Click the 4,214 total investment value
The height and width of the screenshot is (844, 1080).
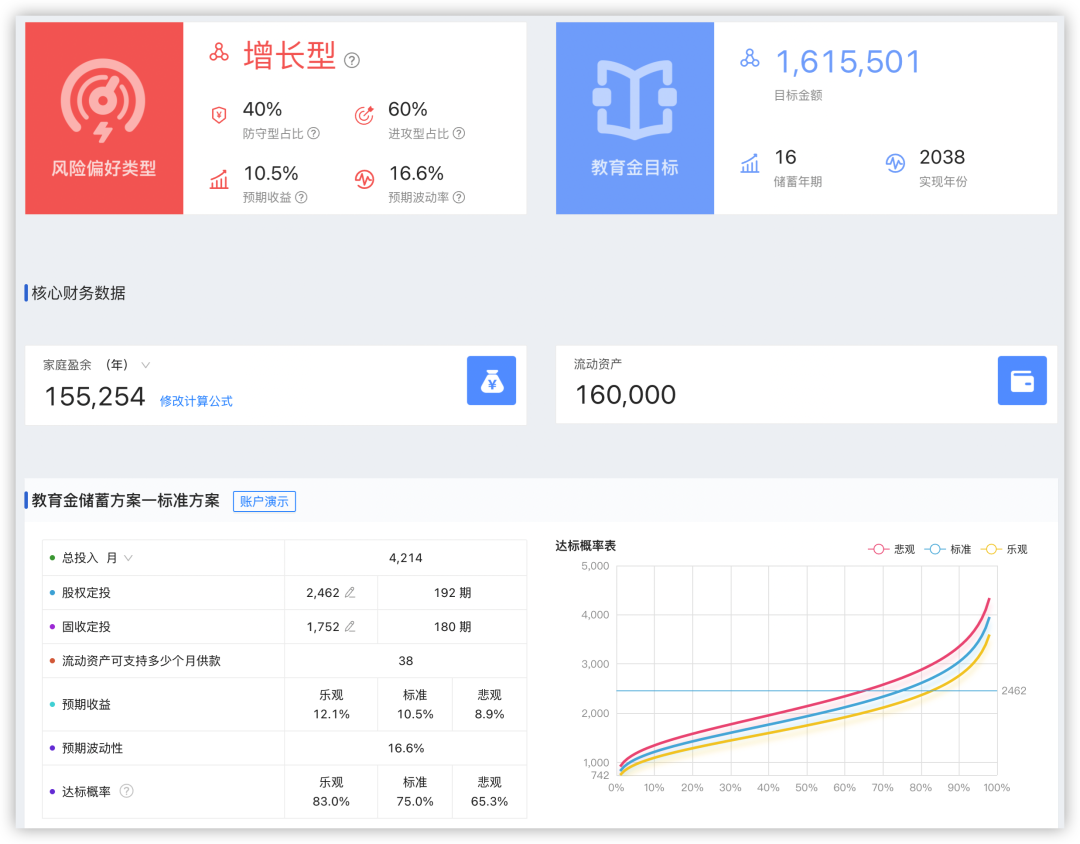pos(406,558)
